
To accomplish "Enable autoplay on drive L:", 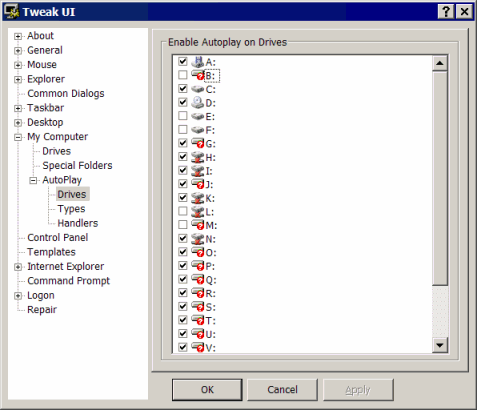I will (183, 211).
